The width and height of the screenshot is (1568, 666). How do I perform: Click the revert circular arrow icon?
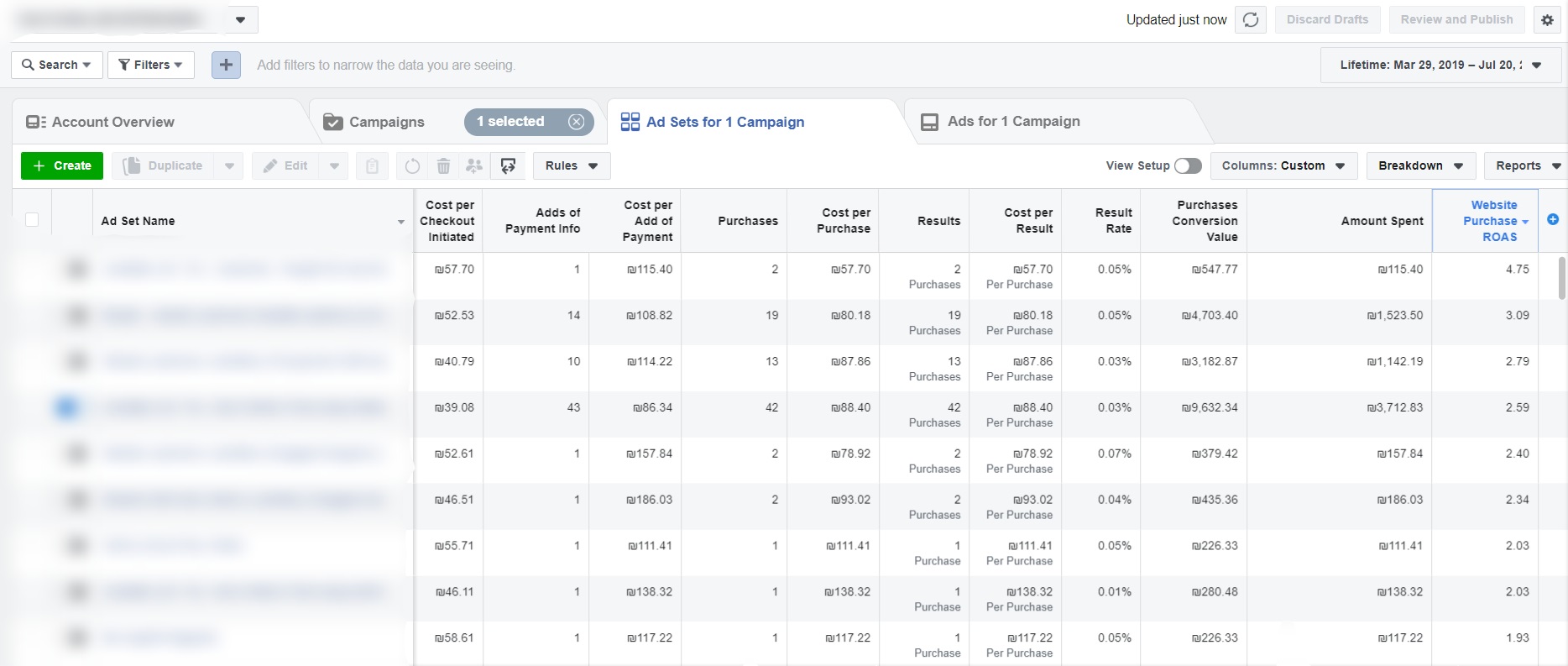tap(412, 166)
